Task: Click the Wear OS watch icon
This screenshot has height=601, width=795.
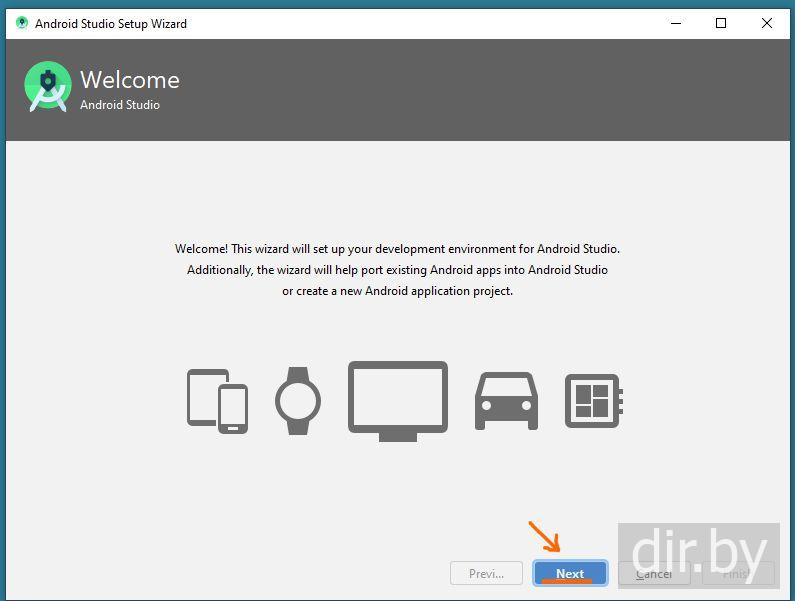Action: point(298,400)
